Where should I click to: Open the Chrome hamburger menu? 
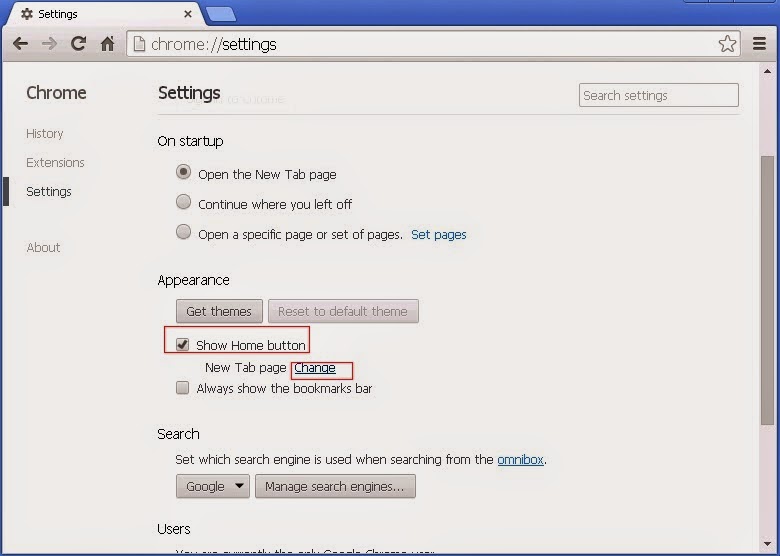pos(759,44)
